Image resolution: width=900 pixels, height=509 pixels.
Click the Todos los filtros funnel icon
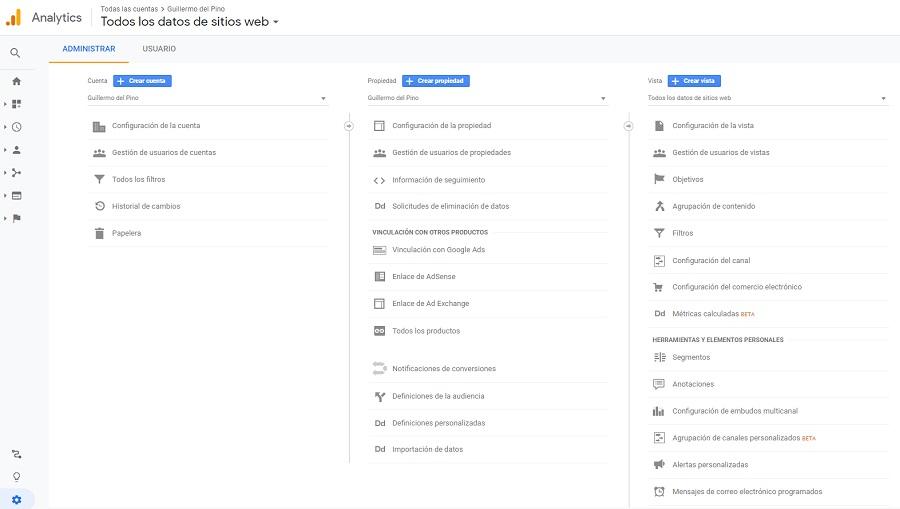99,179
